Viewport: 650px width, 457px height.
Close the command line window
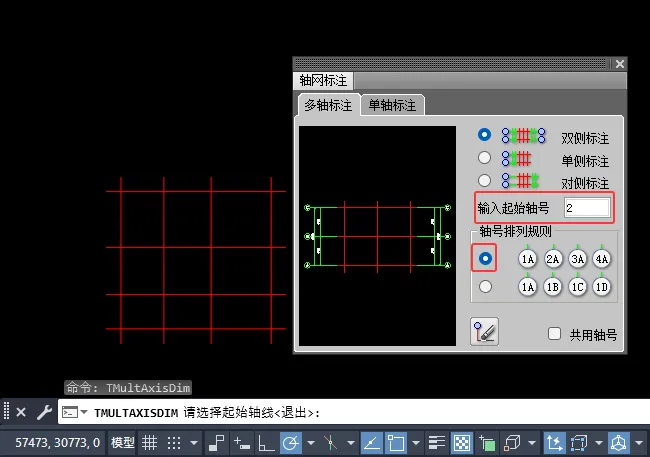(21, 412)
